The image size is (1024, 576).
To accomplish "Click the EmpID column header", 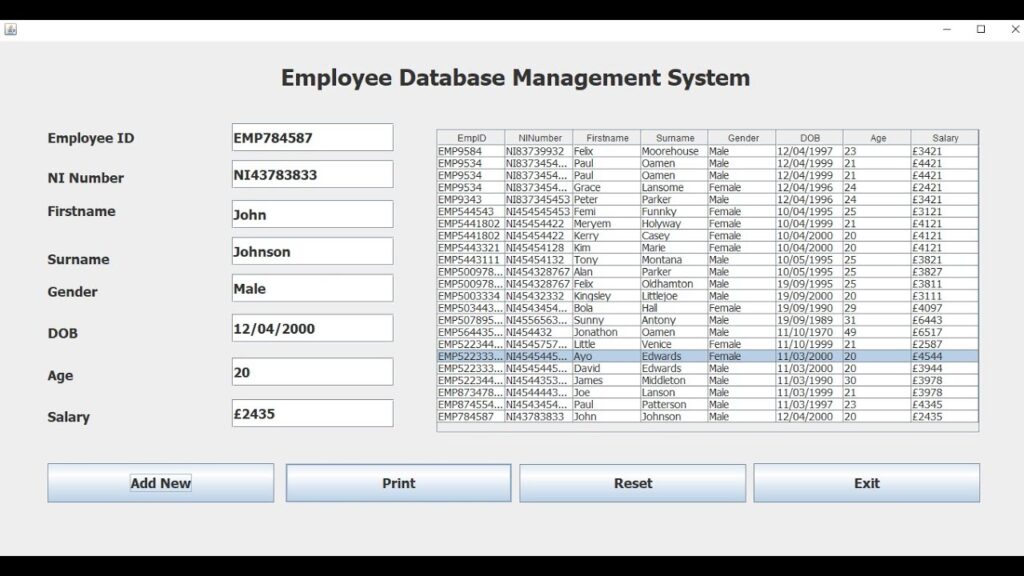I will 472,138.
